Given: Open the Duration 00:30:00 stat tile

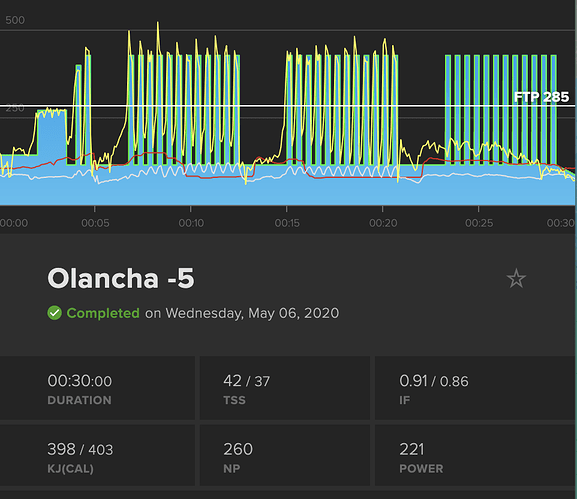Looking at the screenshot, I should 97,388.
